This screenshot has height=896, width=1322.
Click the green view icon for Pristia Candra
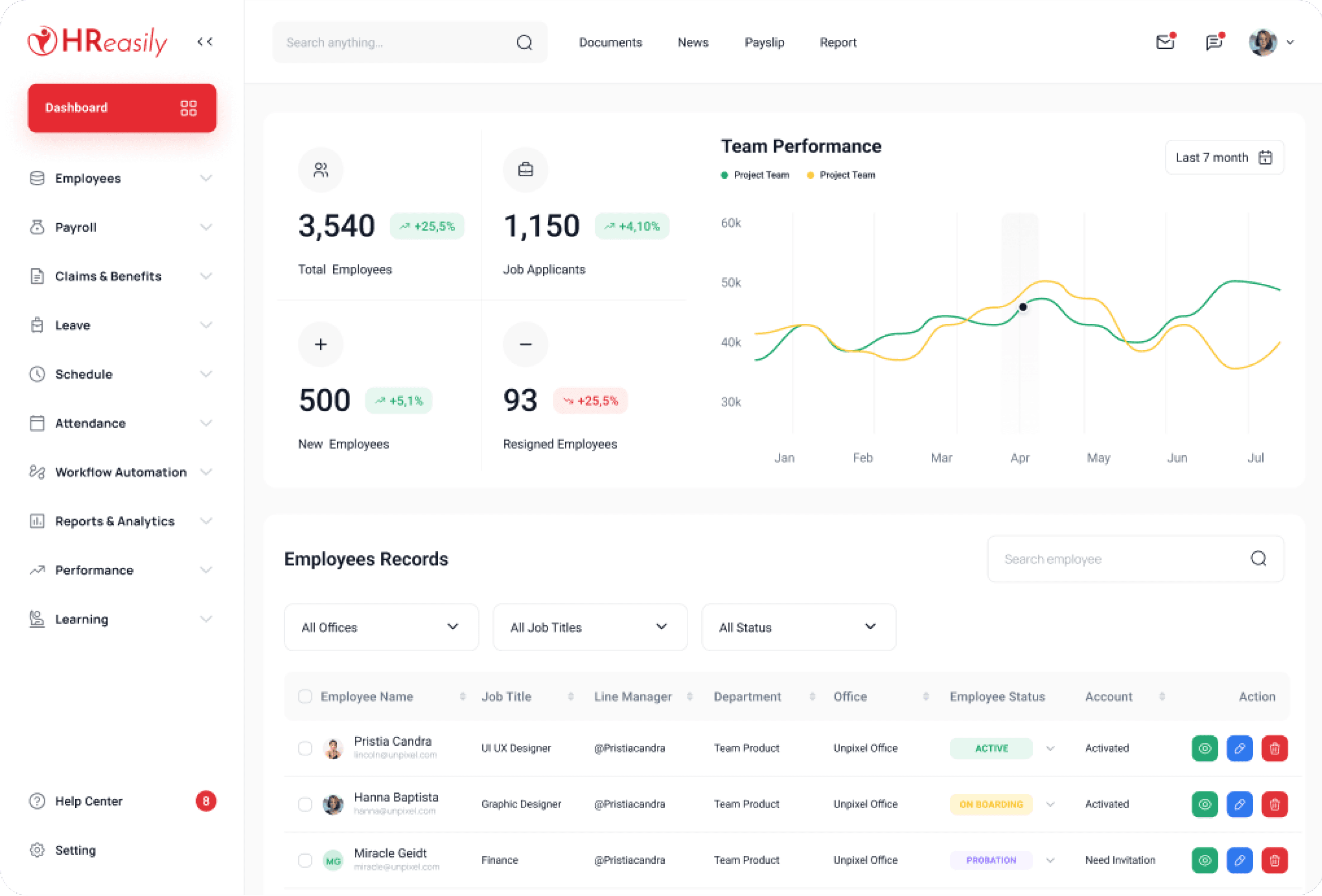[x=1204, y=748]
